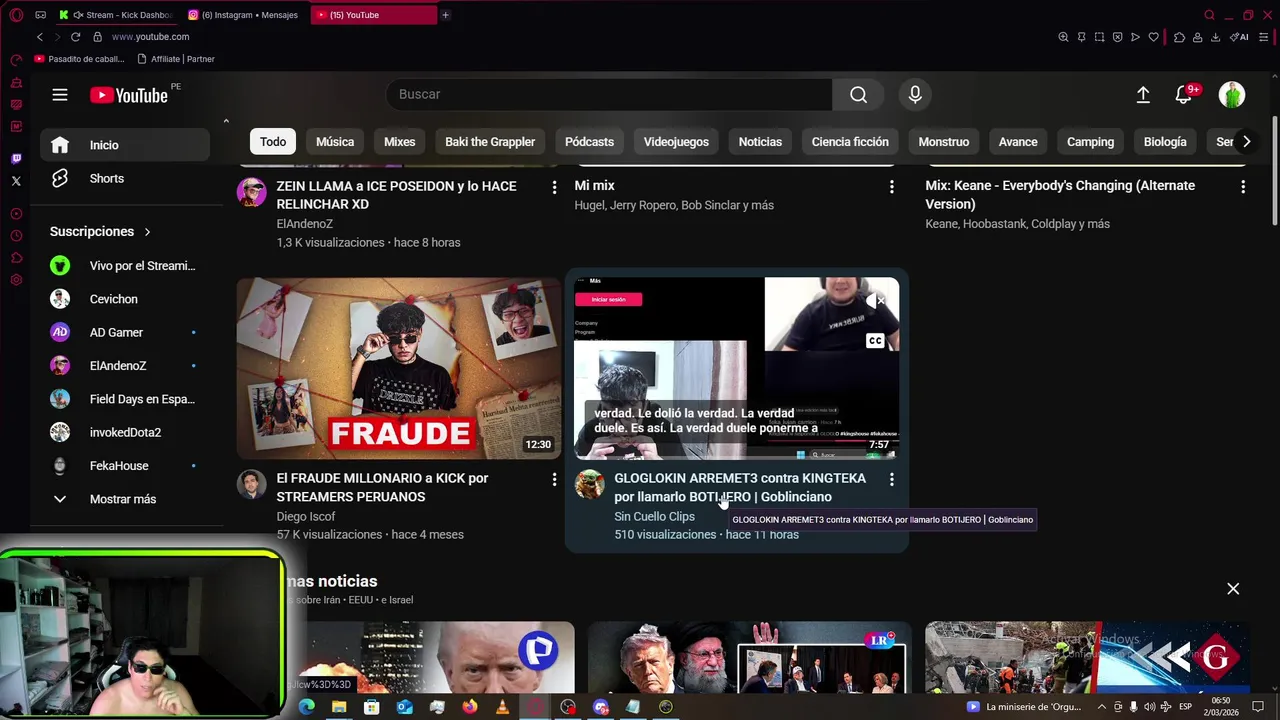Open Opera menu logo button
The height and width of the screenshot is (720, 1280).
pos(16,15)
